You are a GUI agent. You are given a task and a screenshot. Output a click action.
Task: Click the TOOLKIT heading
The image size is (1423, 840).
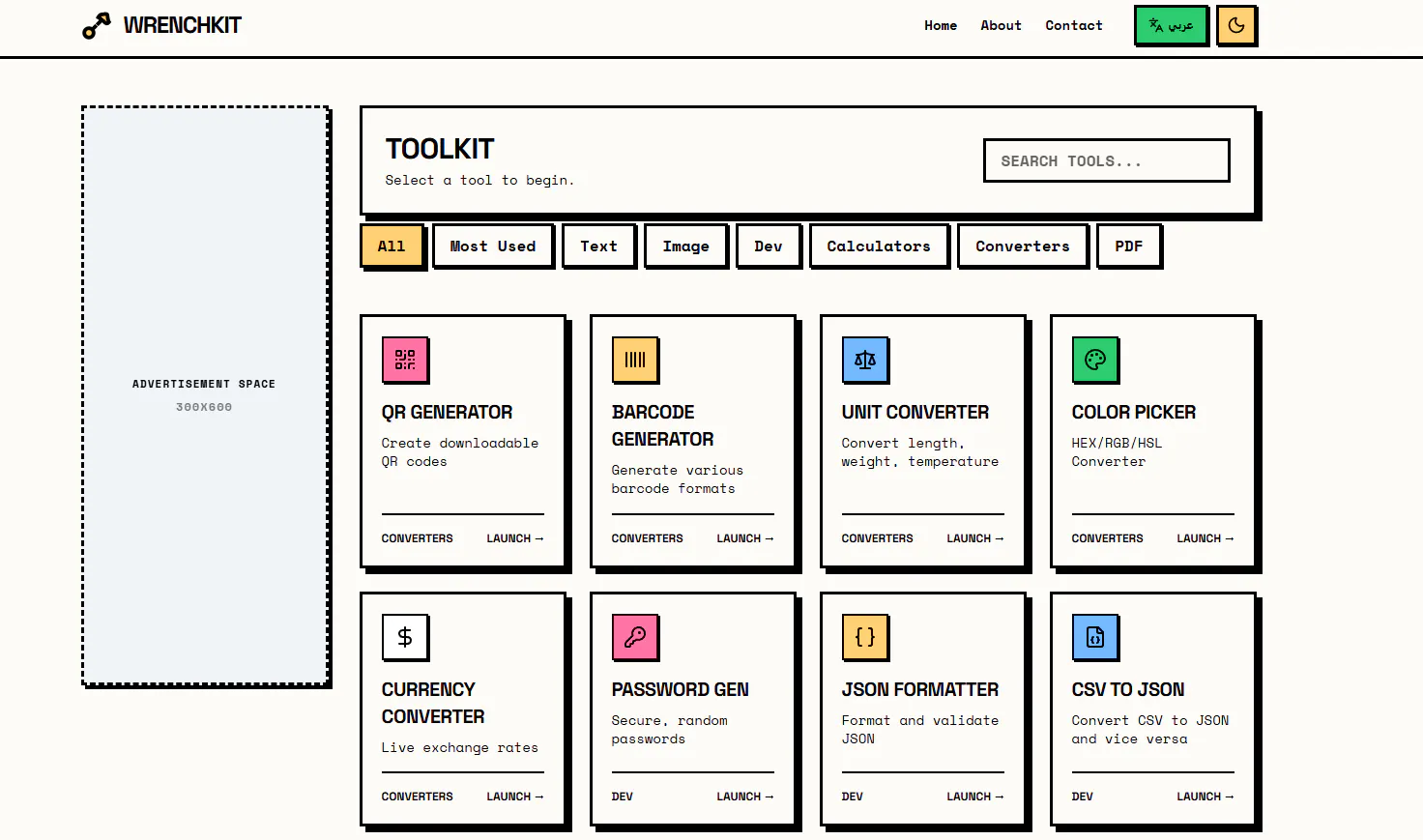click(x=440, y=149)
